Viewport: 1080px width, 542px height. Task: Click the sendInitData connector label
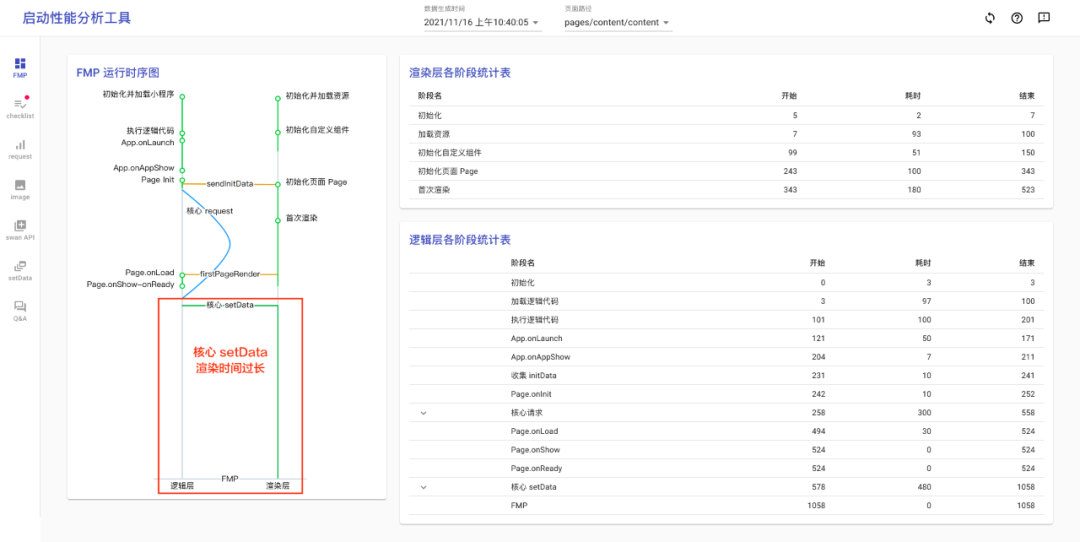(x=229, y=184)
